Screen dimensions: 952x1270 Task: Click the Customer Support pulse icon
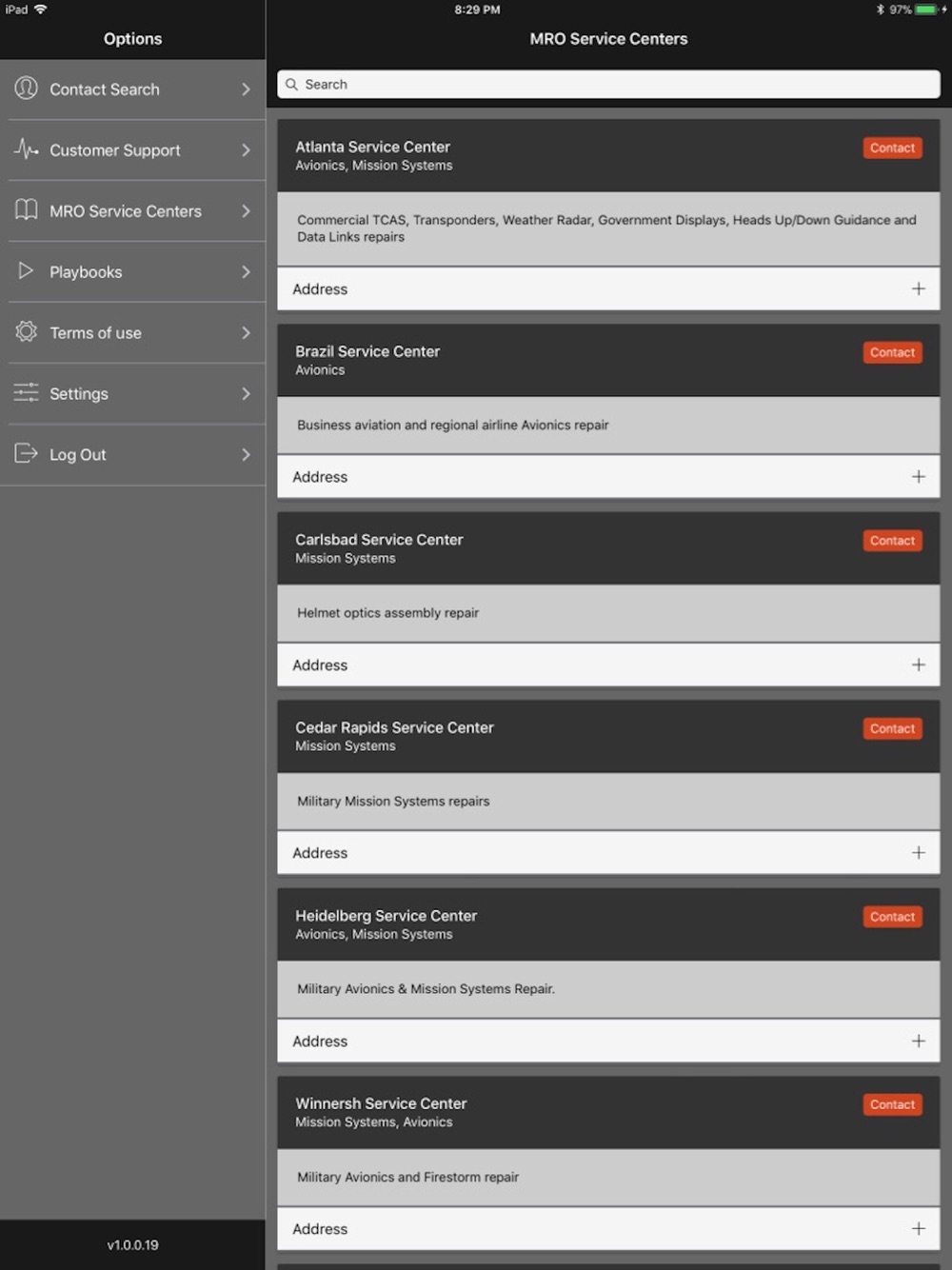point(26,149)
